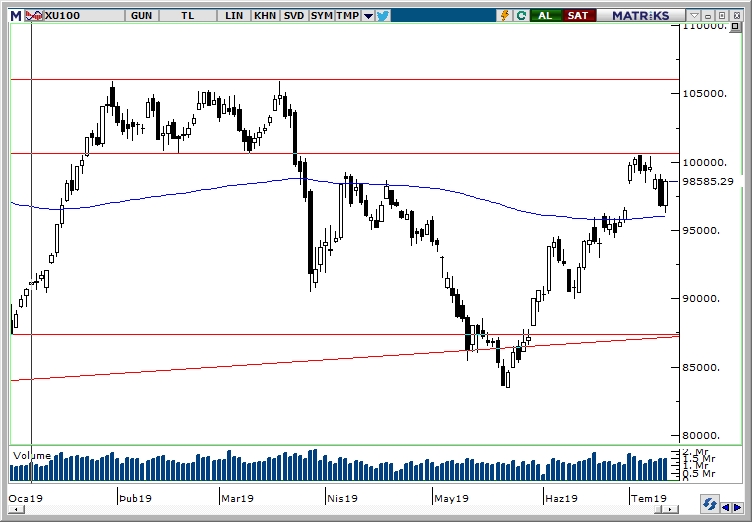Toggle the LIN linear scale button
This screenshot has width=752, height=522.
point(234,16)
